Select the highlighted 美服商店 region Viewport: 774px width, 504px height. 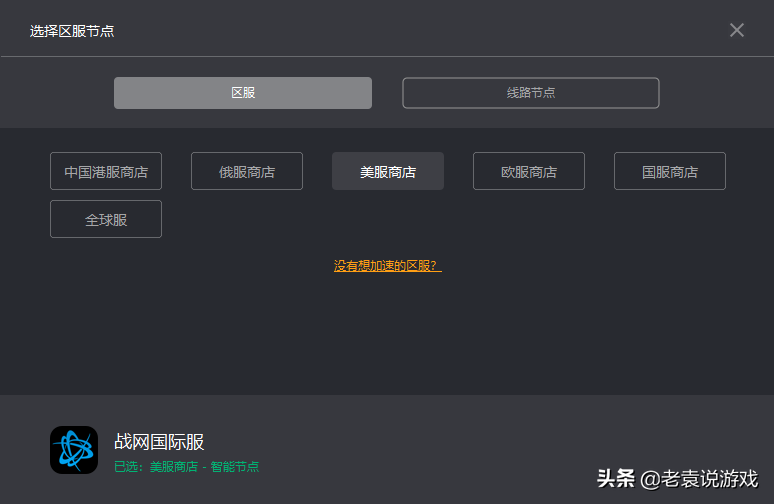(x=388, y=171)
